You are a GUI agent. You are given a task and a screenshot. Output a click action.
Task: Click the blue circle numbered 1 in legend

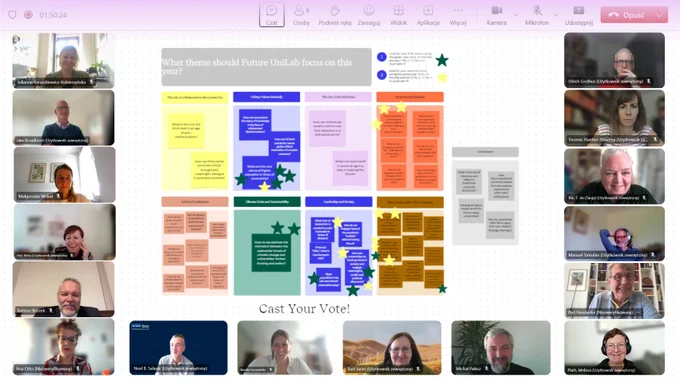tap(382, 57)
